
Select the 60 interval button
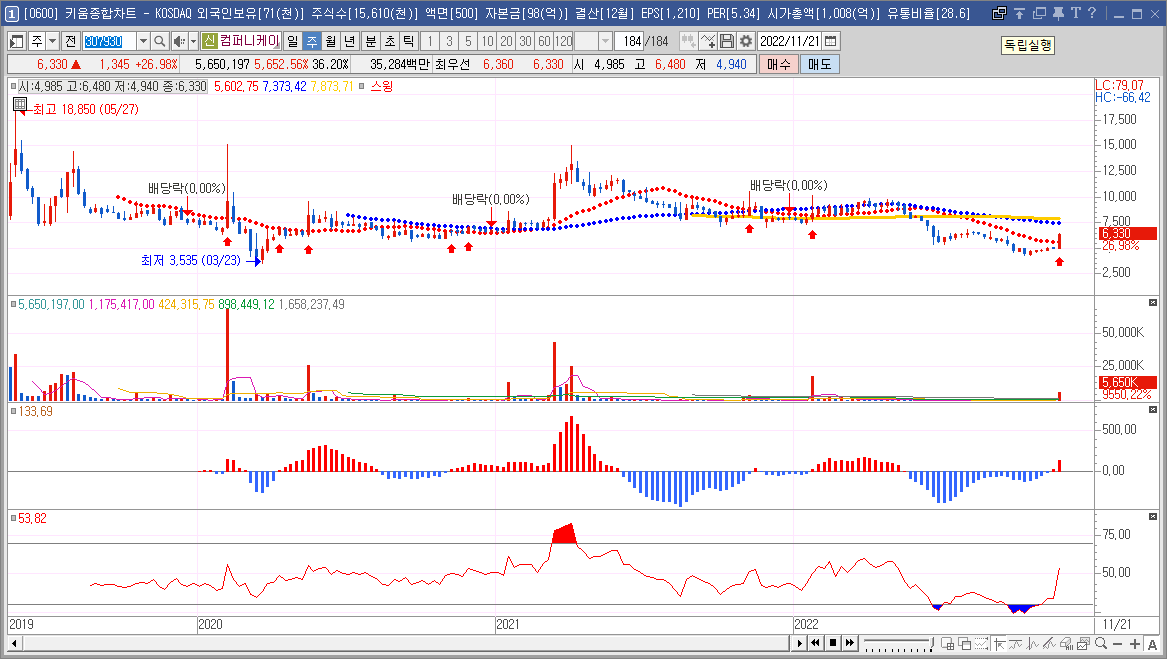tap(545, 42)
